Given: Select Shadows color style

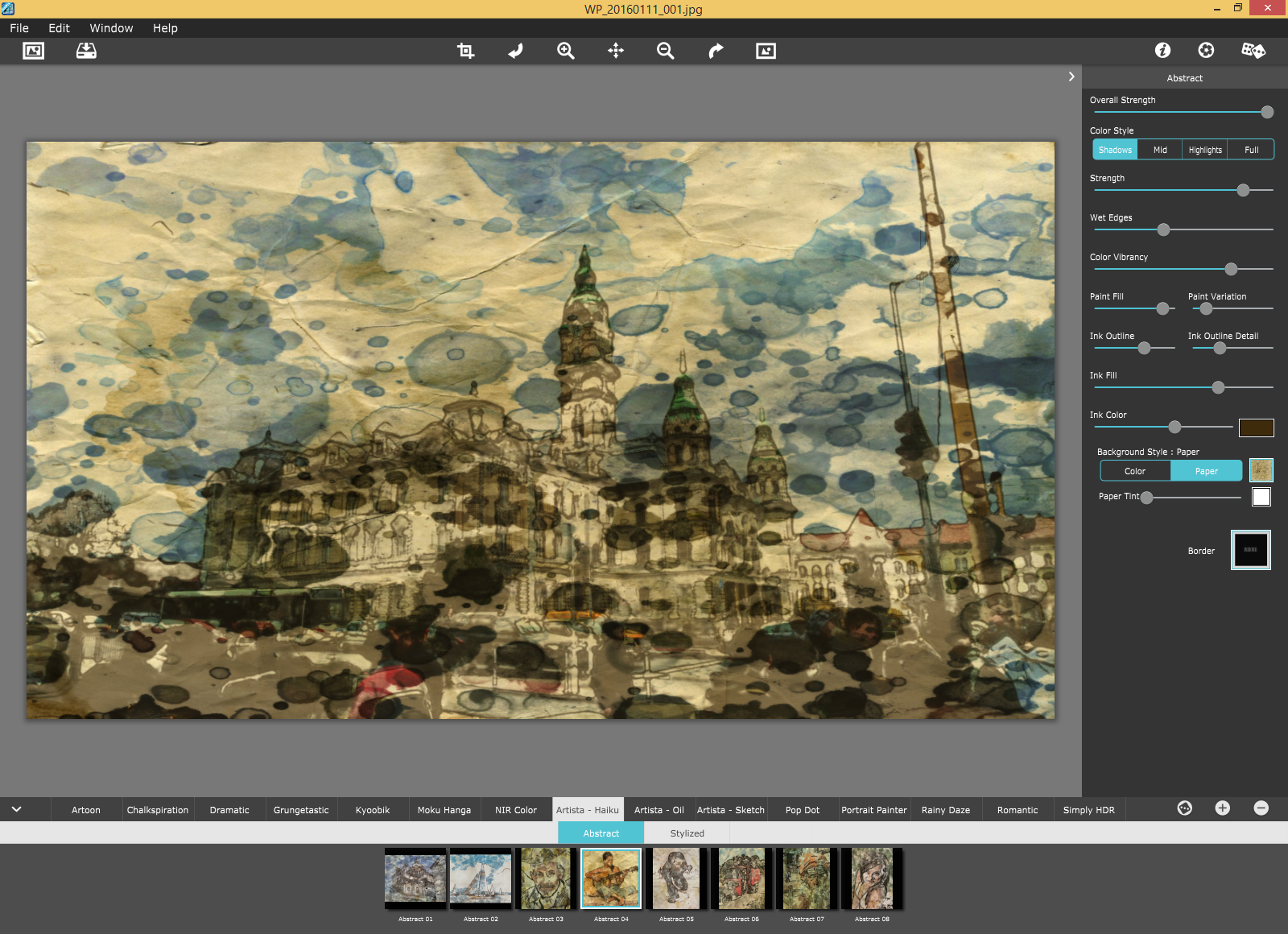Looking at the screenshot, I should pos(1115,150).
